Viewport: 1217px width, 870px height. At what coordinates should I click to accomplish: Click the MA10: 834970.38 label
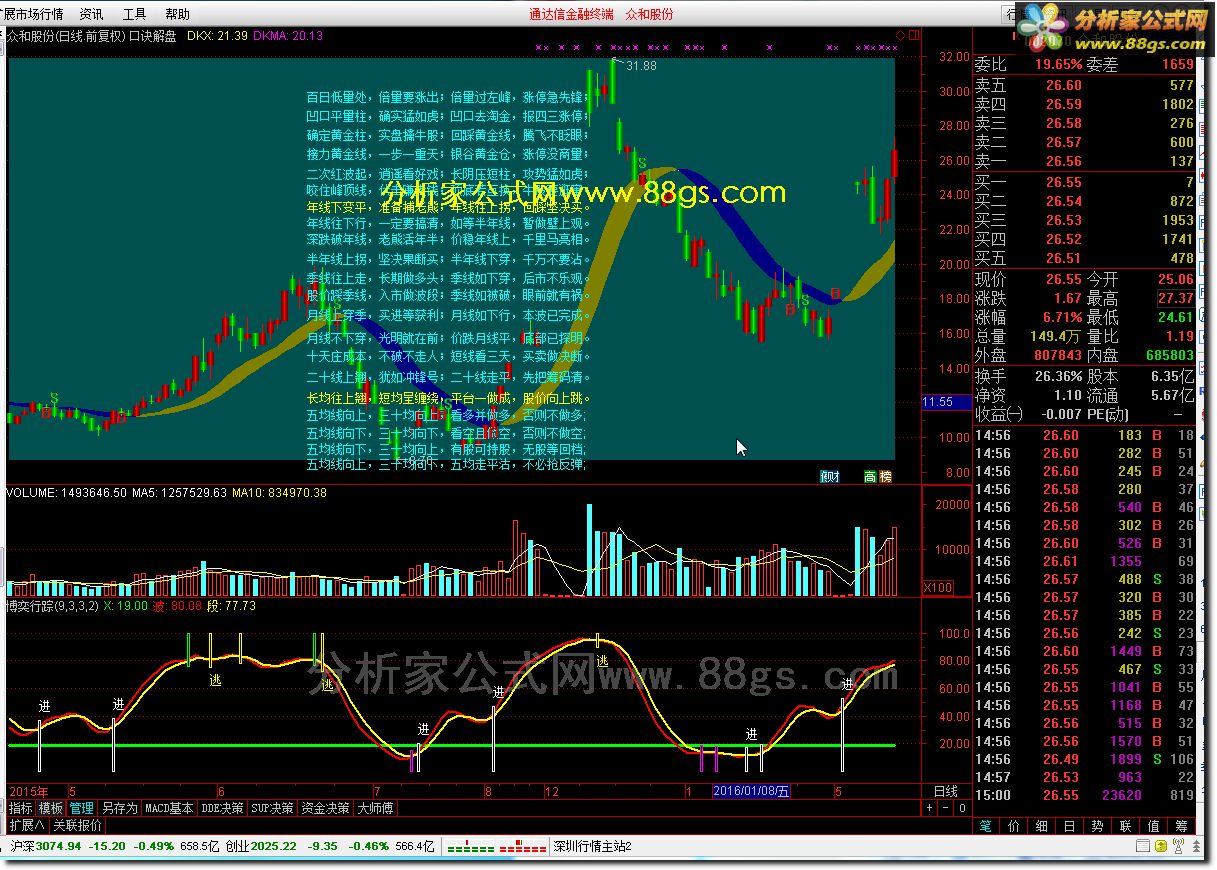pyautogui.click(x=279, y=492)
